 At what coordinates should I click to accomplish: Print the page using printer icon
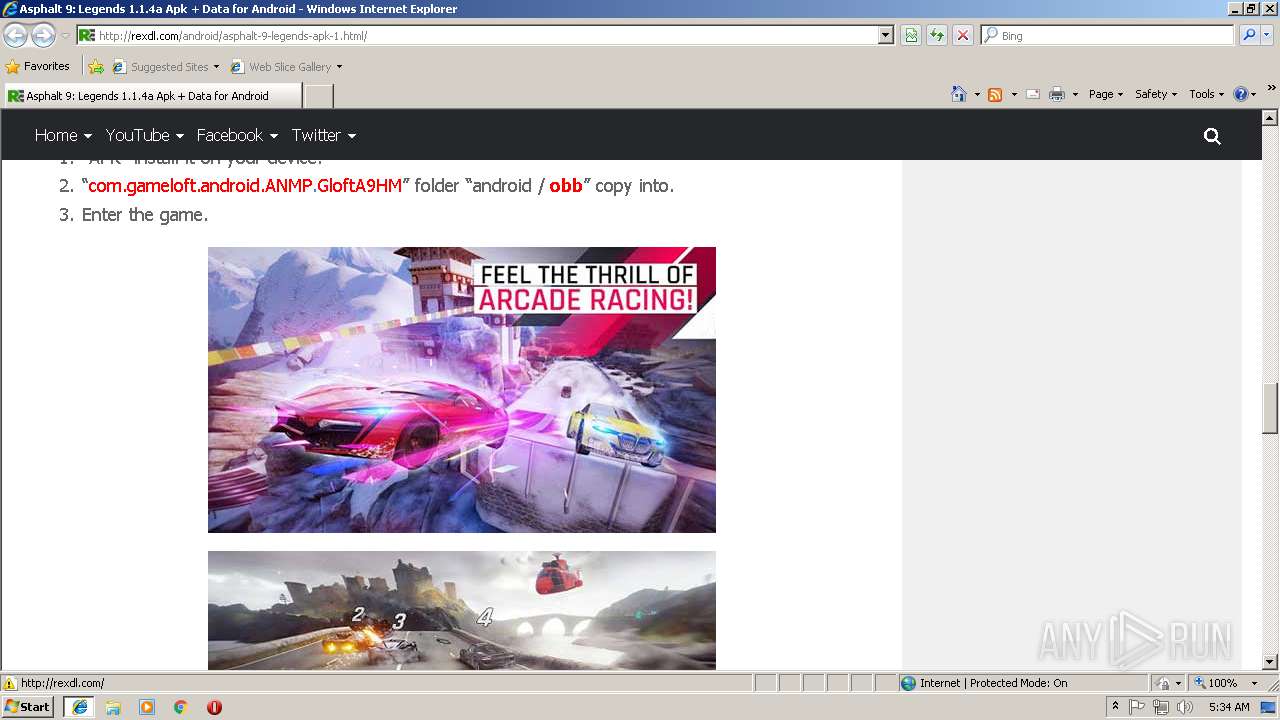coord(1056,94)
